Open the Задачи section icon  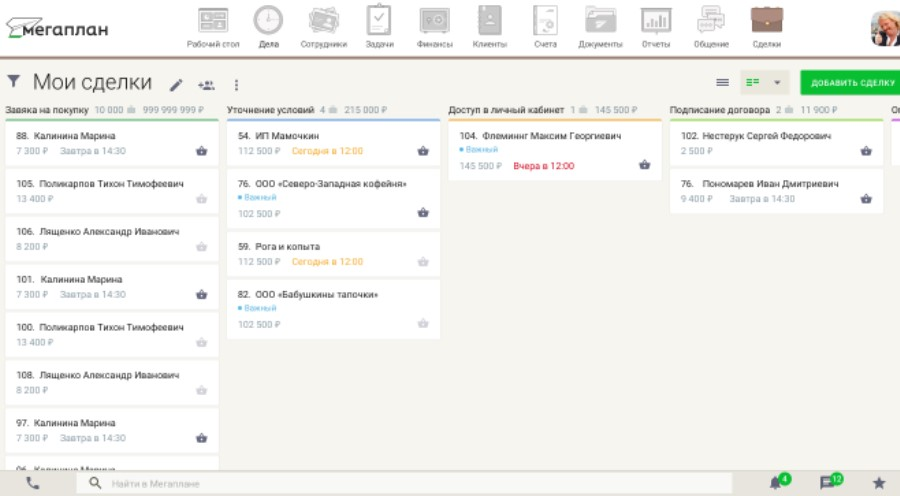pos(379,22)
